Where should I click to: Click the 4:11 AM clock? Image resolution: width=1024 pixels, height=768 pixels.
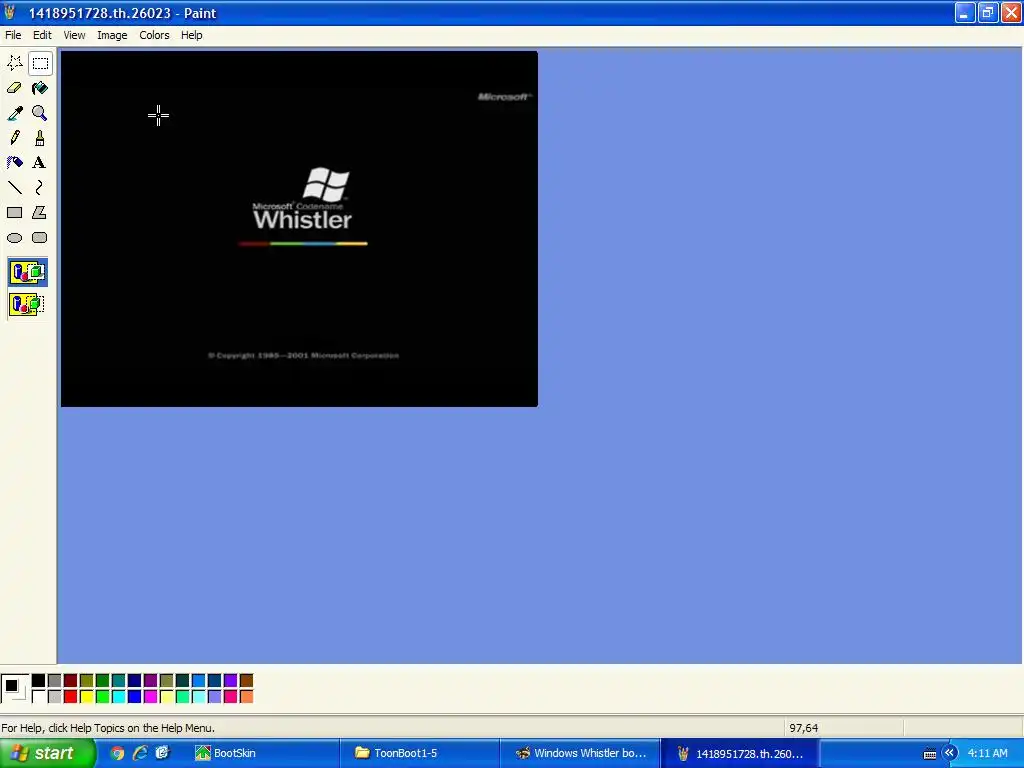pyautogui.click(x=987, y=754)
